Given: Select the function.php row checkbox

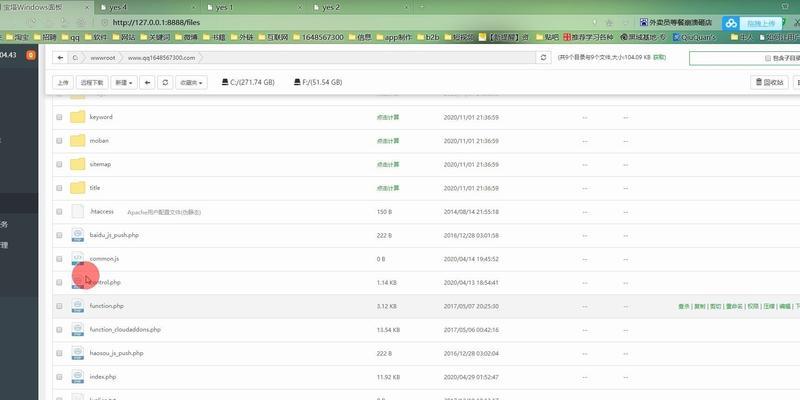Looking at the screenshot, I should 59,306.
